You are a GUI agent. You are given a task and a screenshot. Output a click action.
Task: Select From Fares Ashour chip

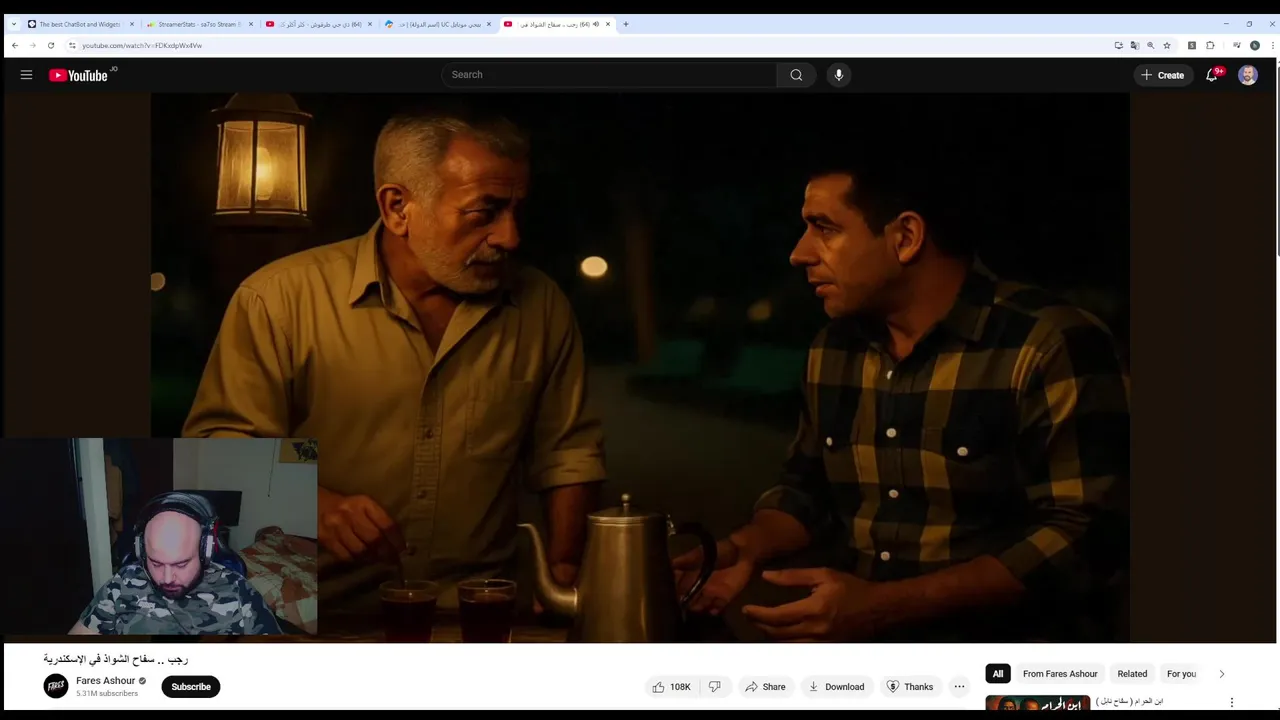[1060, 674]
